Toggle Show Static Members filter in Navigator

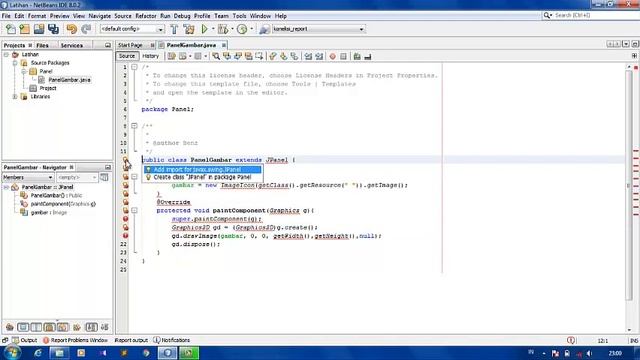[x=36, y=327]
